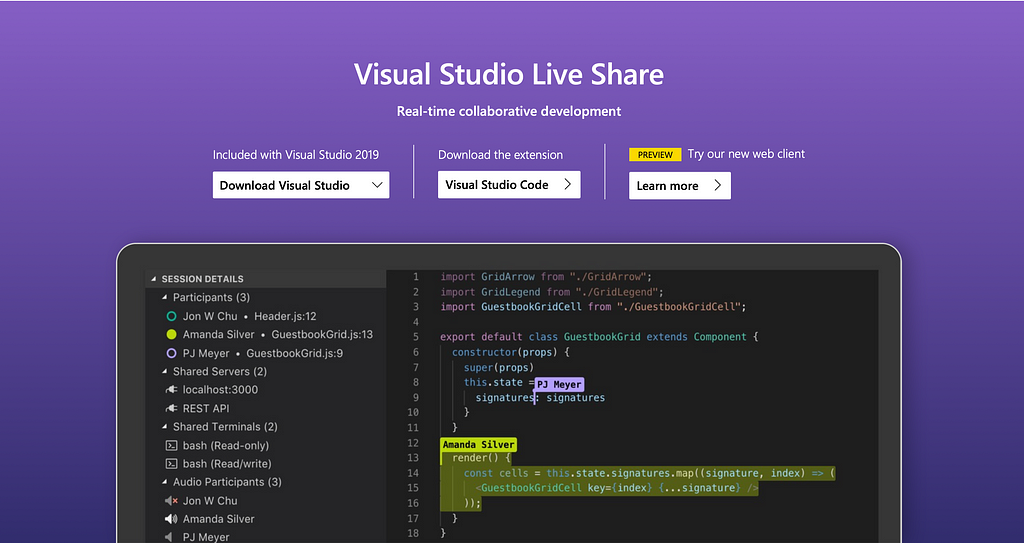
Task: Click the yellow PREVIEW badge
Action: coord(655,155)
